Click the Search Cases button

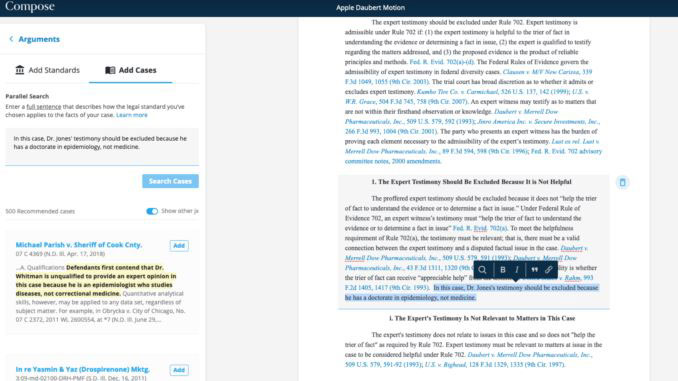point(170,181)
